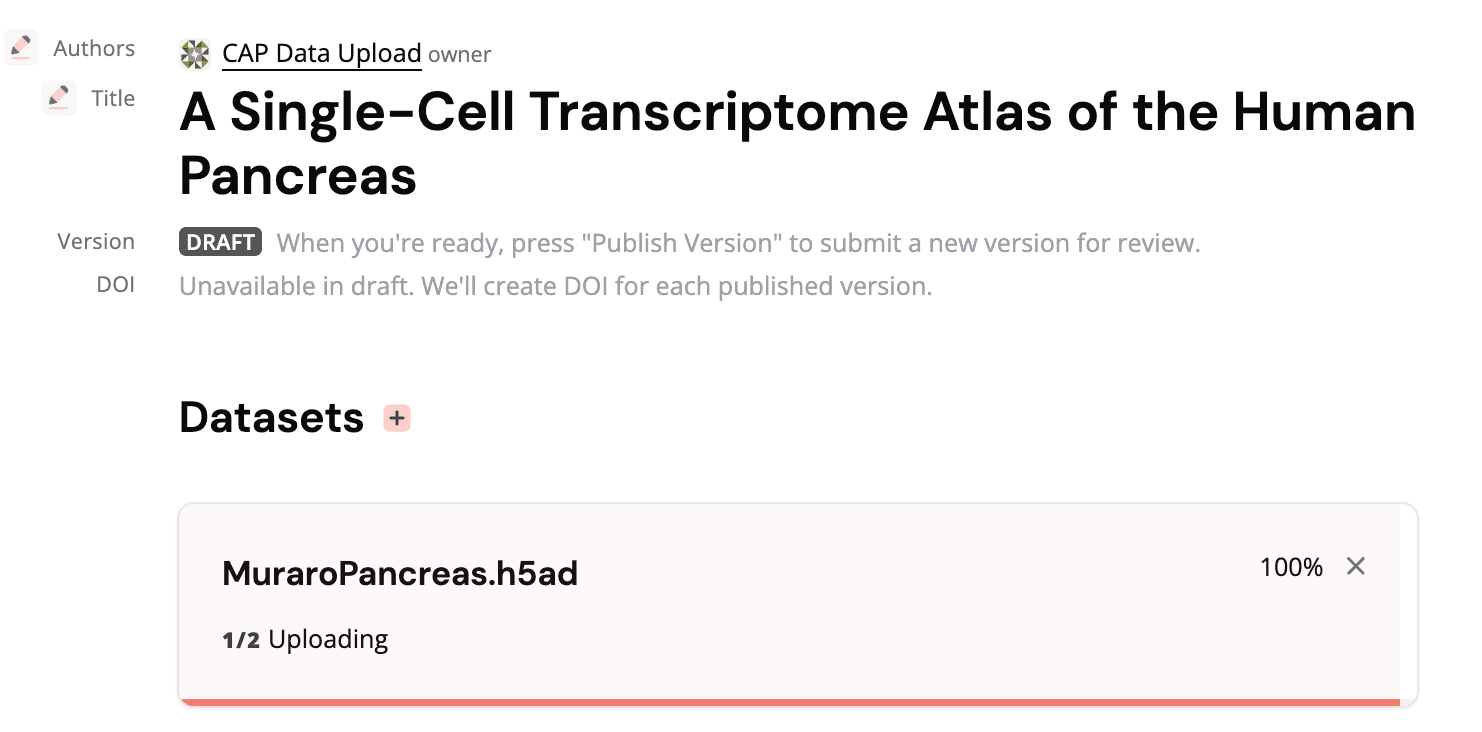1482x732 pixels.
Task: Add a new dataset with the plus icon
Action: [x=397, y=418]
